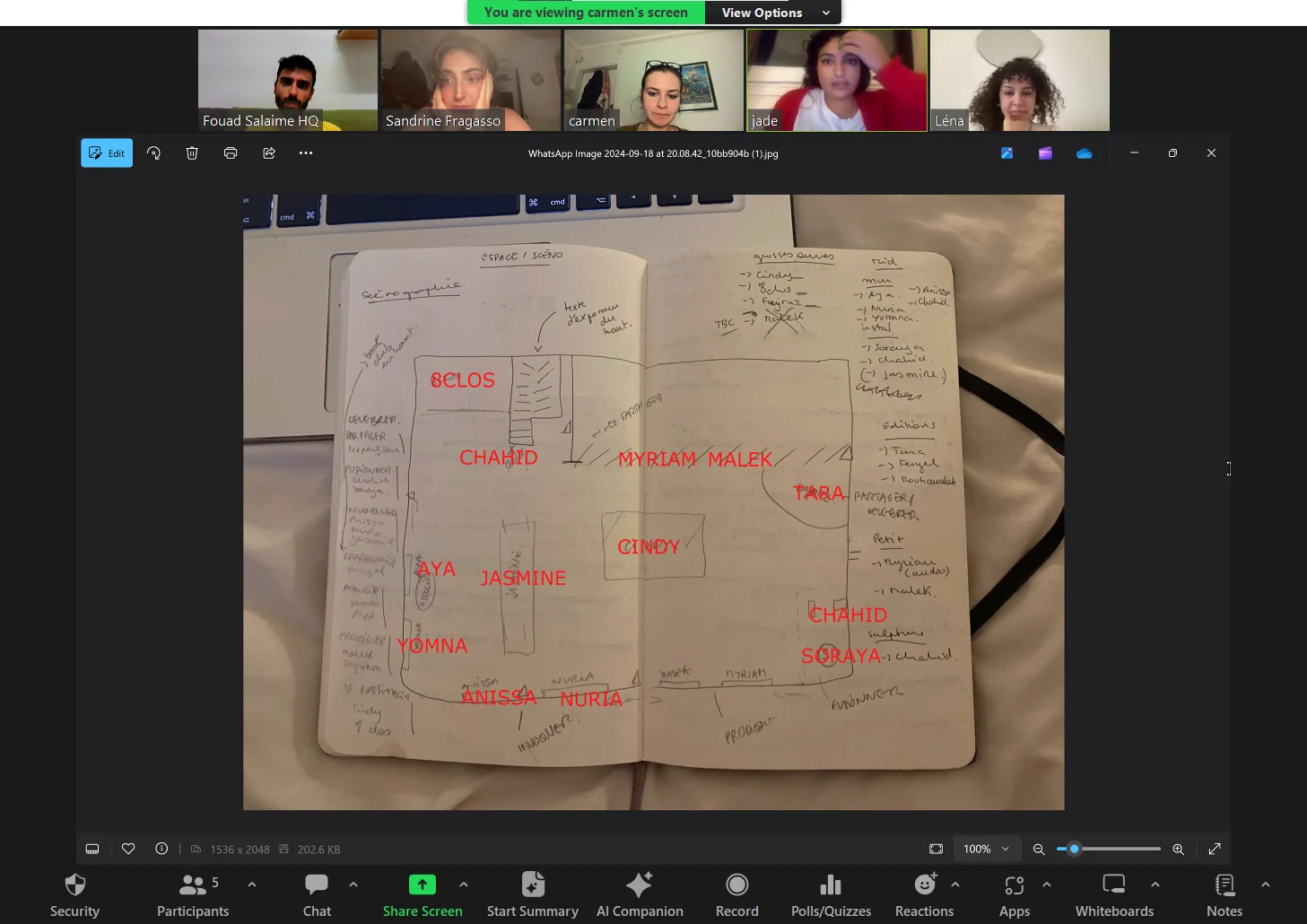Select Fouad Salaime HQ's video thumbnail
1307x924 pixels.
tap(288, 80)
